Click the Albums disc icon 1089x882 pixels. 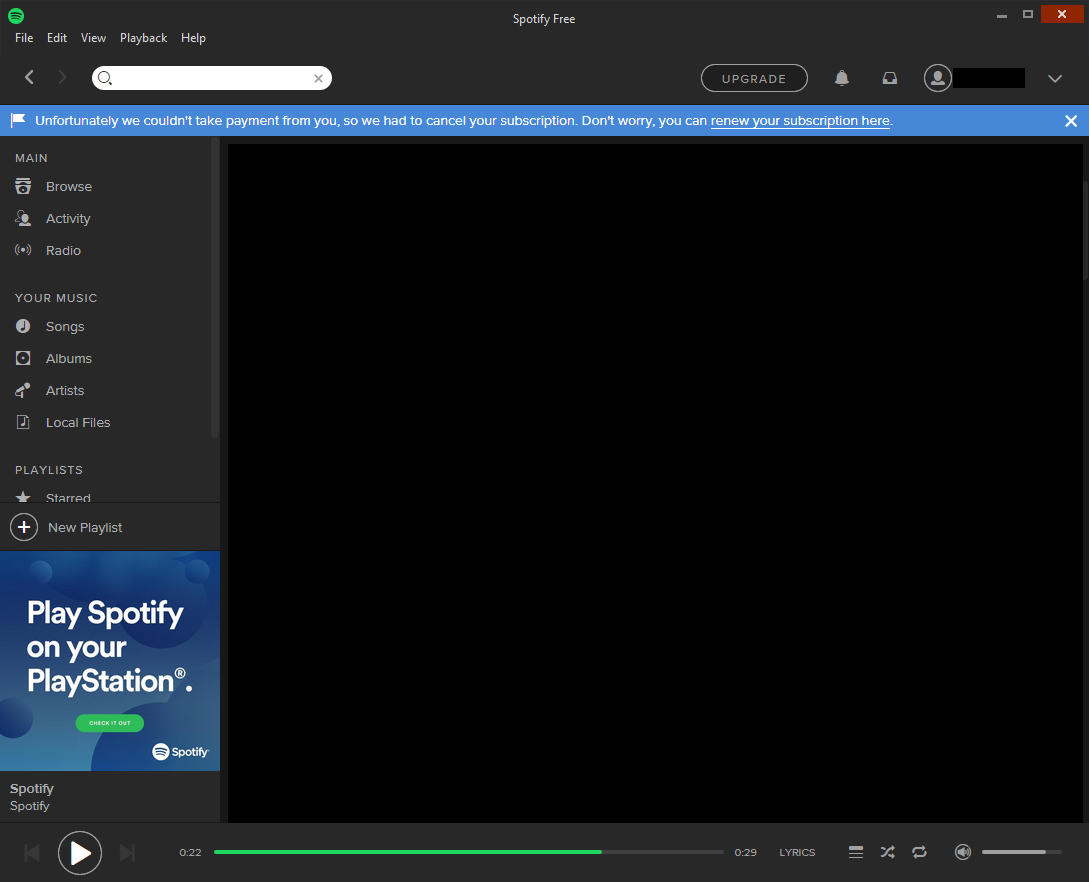point(23,358)
